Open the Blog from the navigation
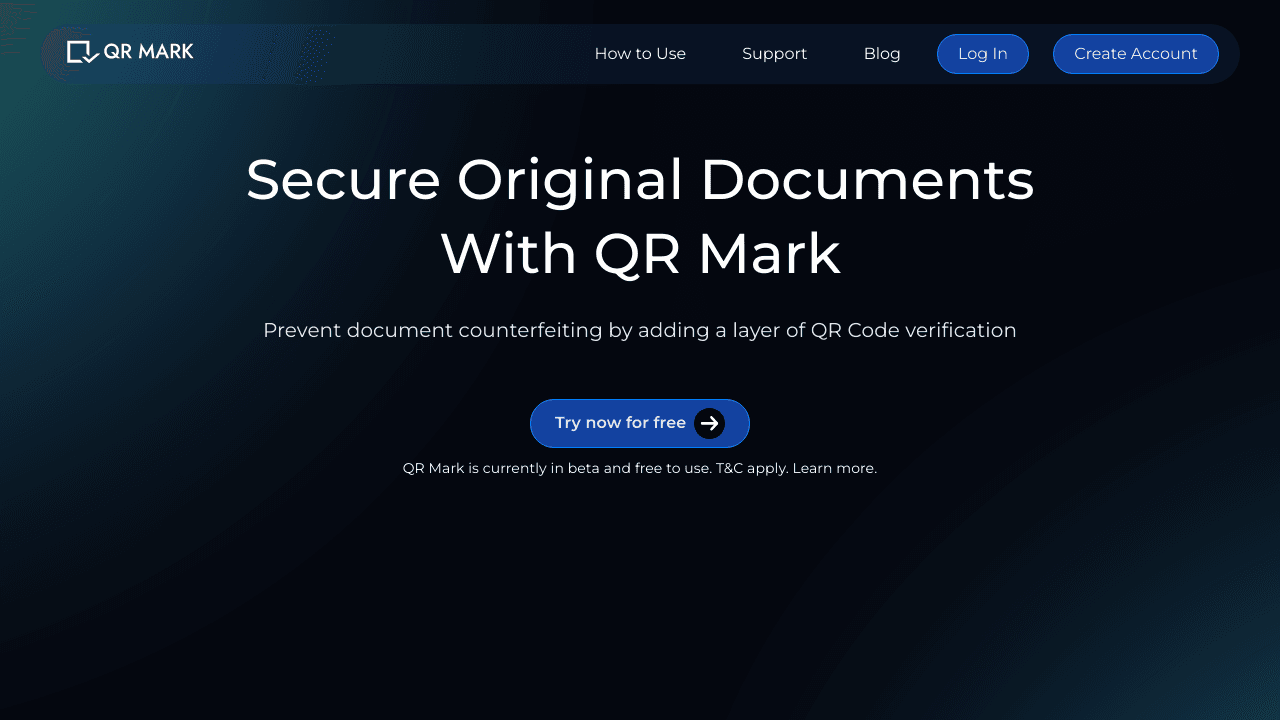Image resolution: width=1280 pixels, height=720 pixels. pyautogui.click(x=881, y=54)
